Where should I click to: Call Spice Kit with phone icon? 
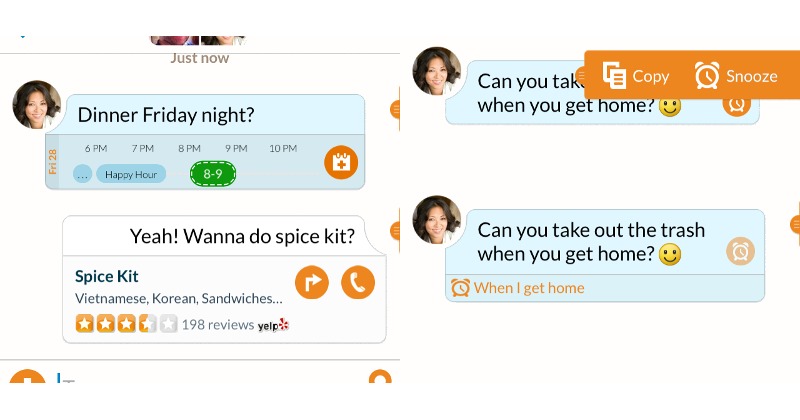(x=358, y=282)
